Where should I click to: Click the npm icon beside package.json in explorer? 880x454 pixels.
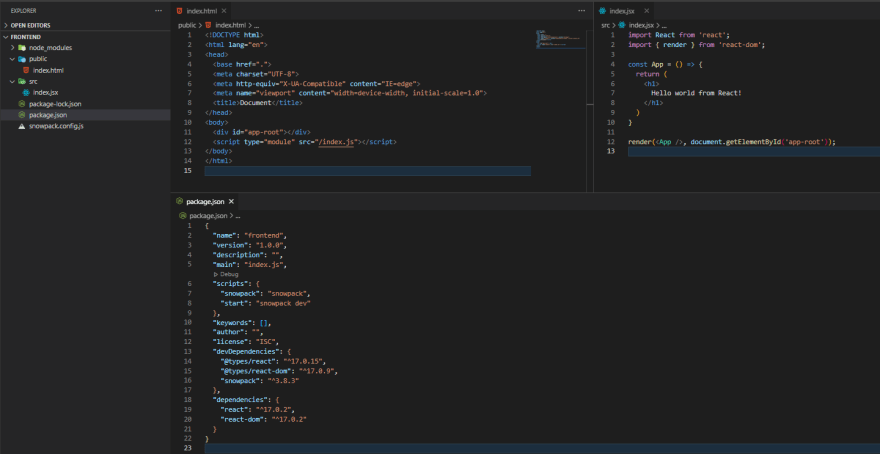(22, 114)
